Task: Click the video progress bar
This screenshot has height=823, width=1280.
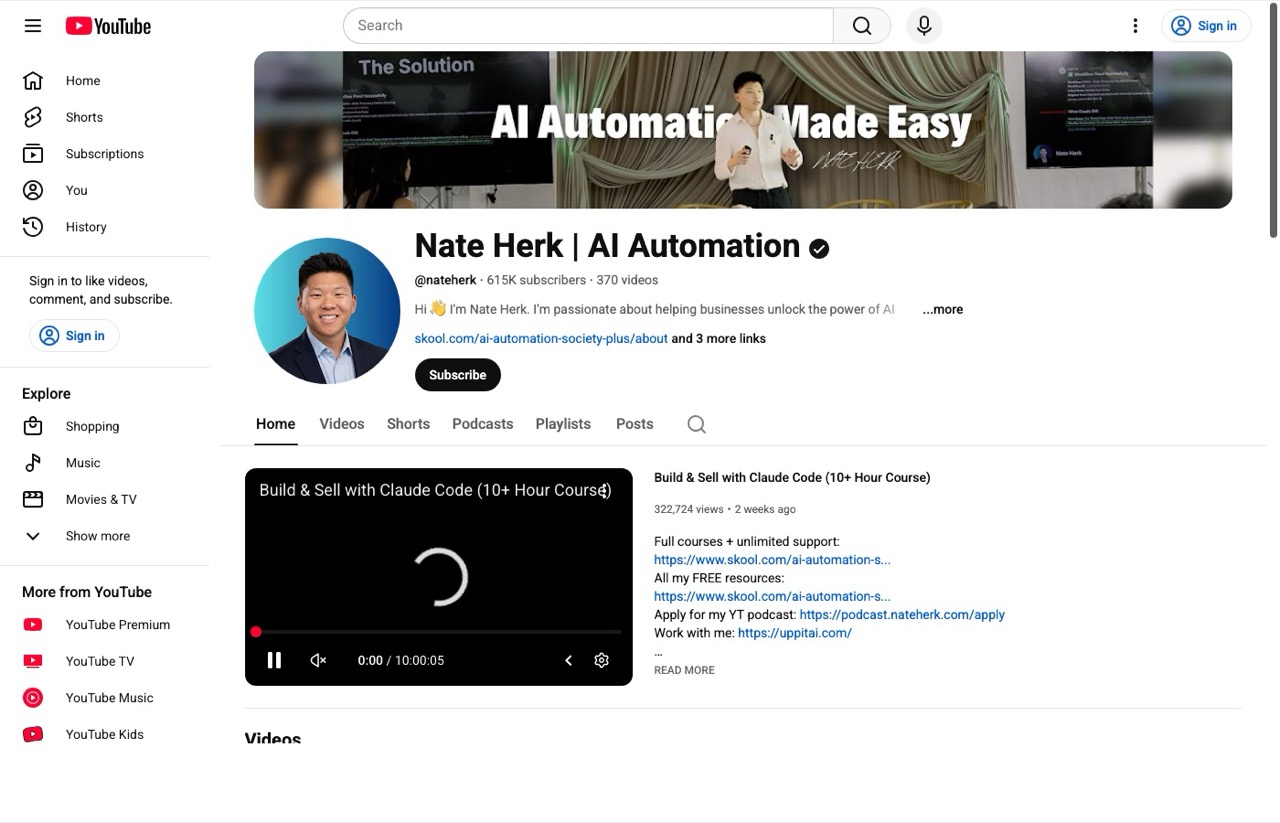Action: pyautogui.click(x=438, y=632)
